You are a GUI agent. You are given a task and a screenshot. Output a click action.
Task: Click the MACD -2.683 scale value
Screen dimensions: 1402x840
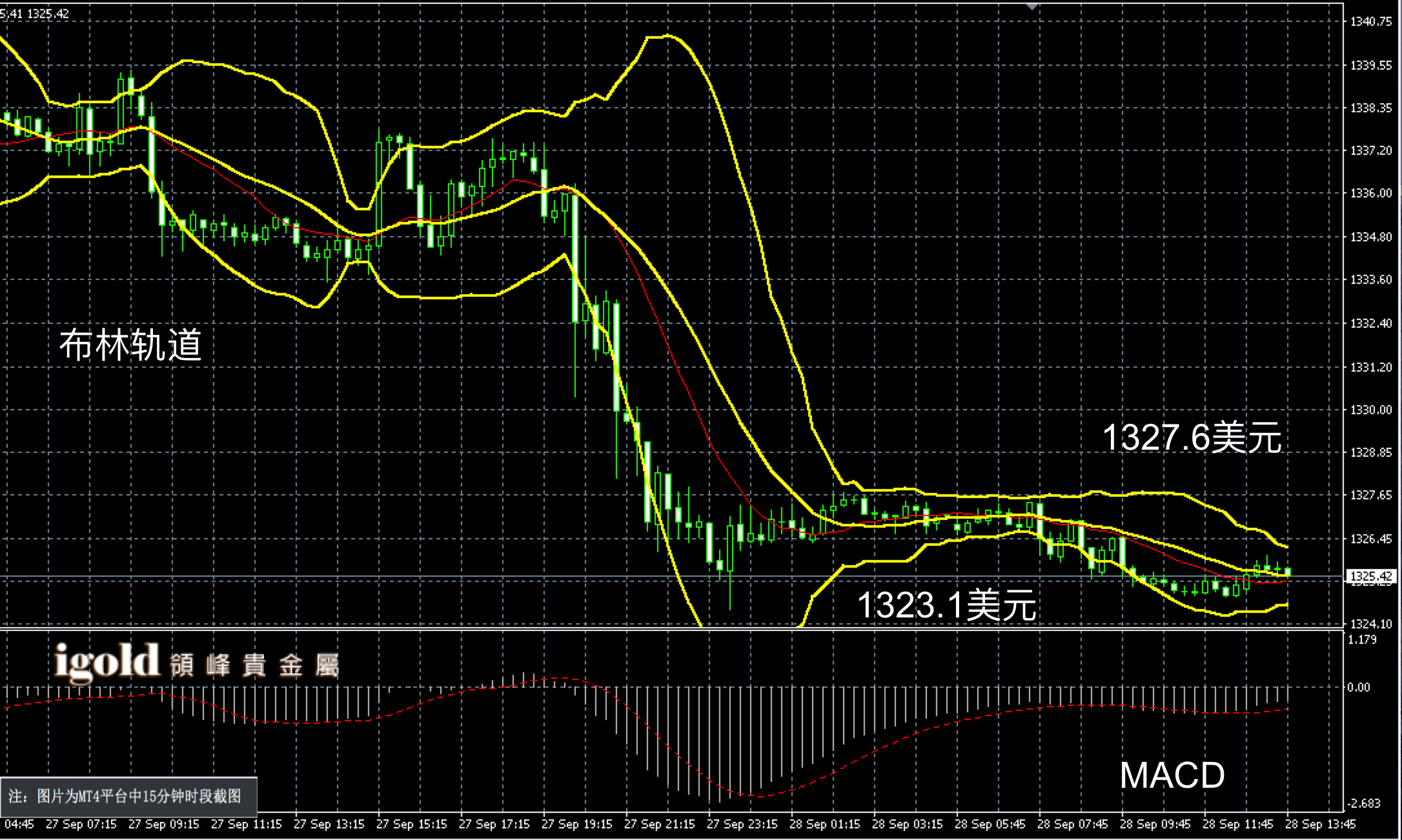pyautogui.click(x=1363, y=804)
